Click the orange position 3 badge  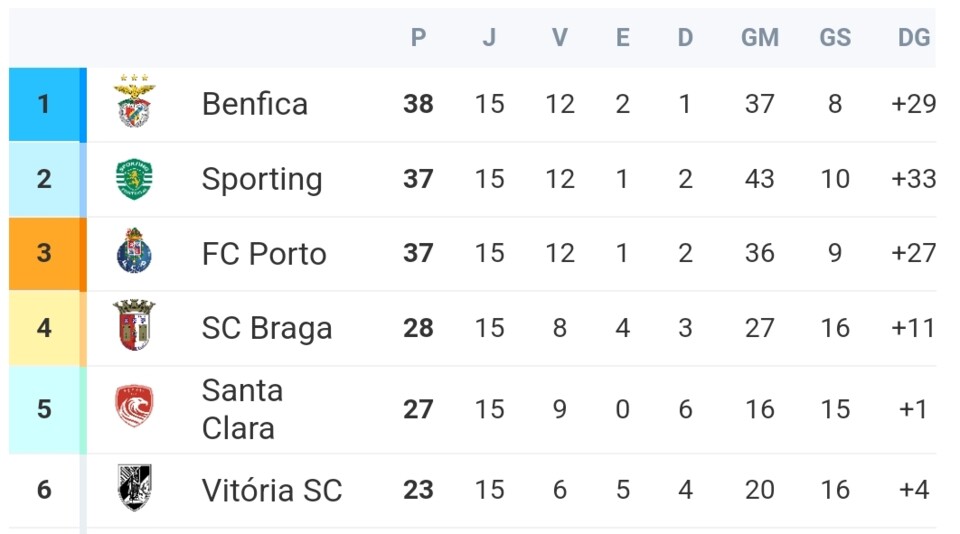pos(44,253)
